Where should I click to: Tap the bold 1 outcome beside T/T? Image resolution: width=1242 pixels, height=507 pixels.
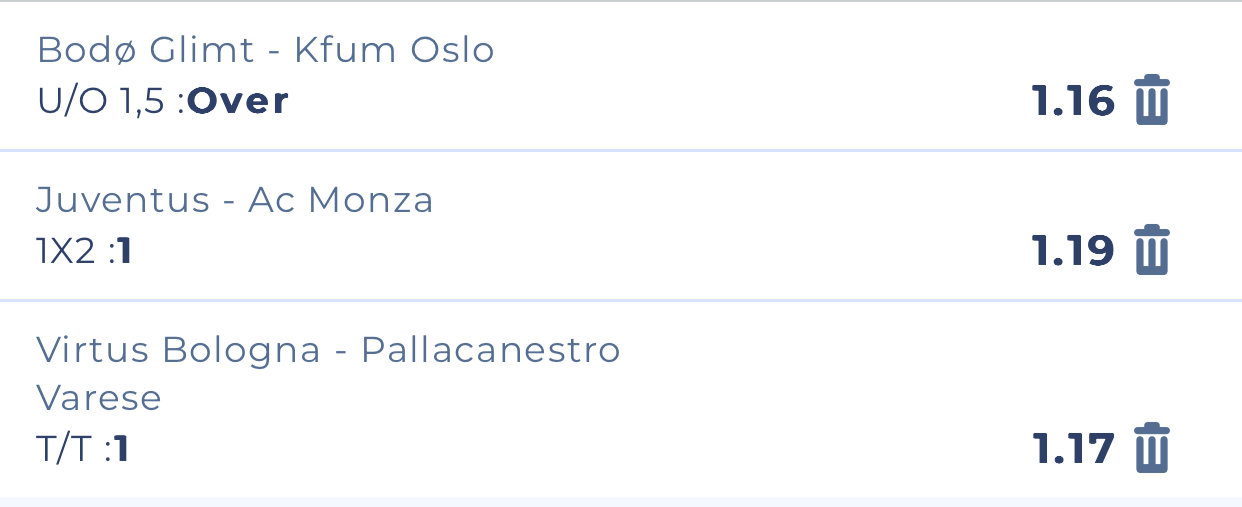(122, 449)
